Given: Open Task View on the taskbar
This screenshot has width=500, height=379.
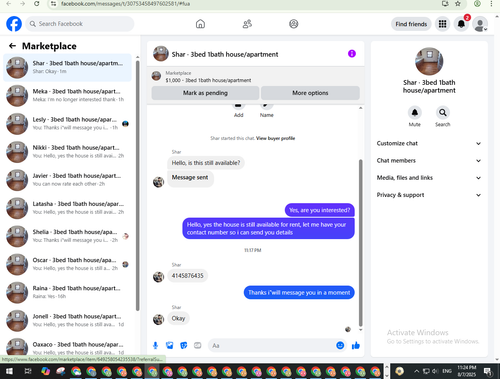Looking at the screenshot, I should click(28, 371).
